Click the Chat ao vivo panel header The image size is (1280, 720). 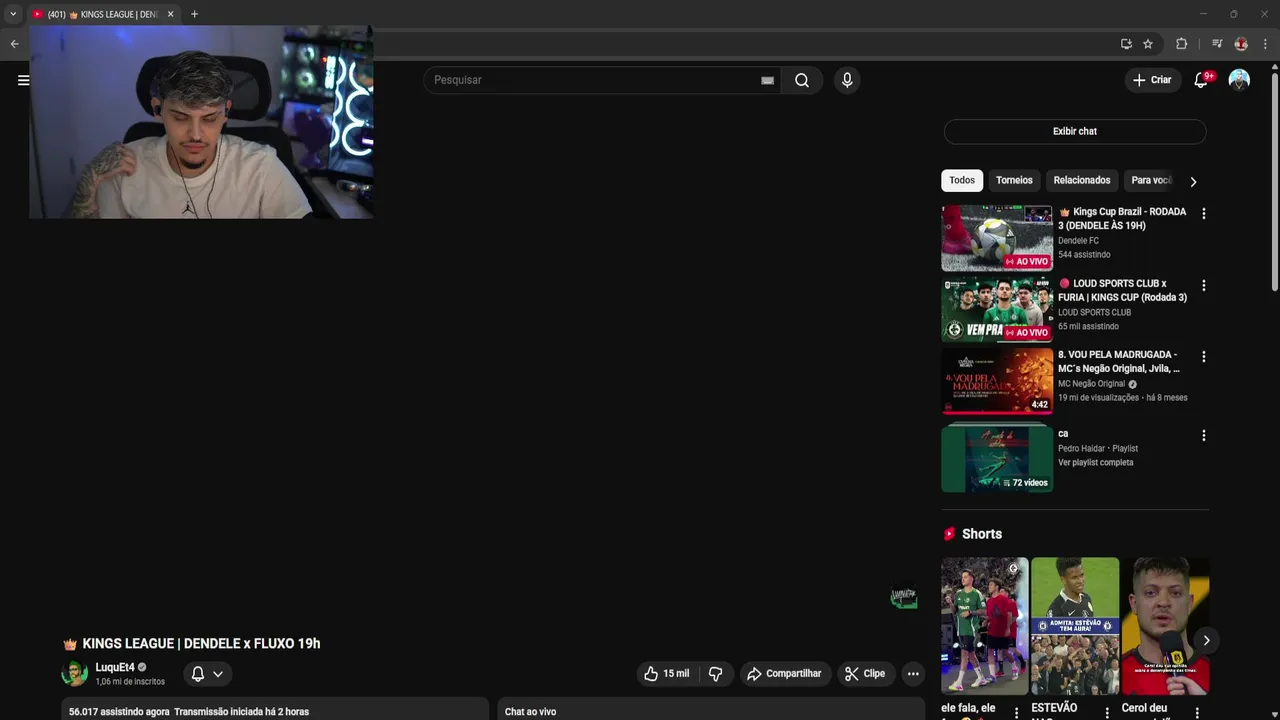pos(711,709)
